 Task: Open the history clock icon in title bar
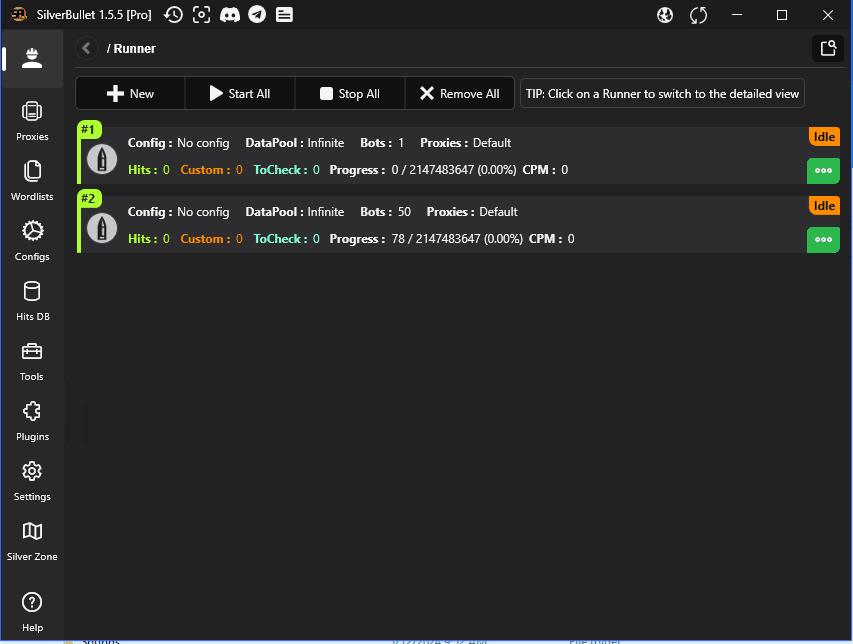tap(173, 15)
